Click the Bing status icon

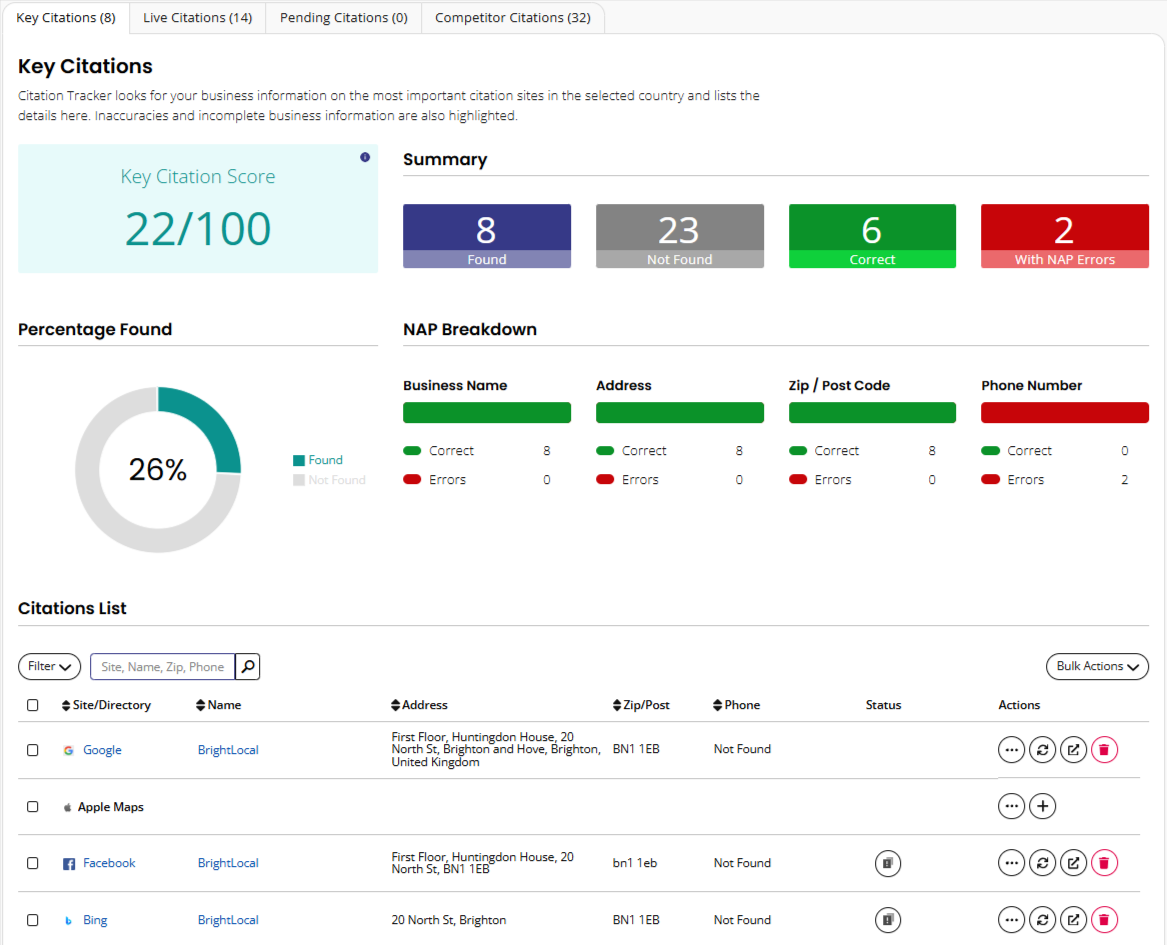887,920
